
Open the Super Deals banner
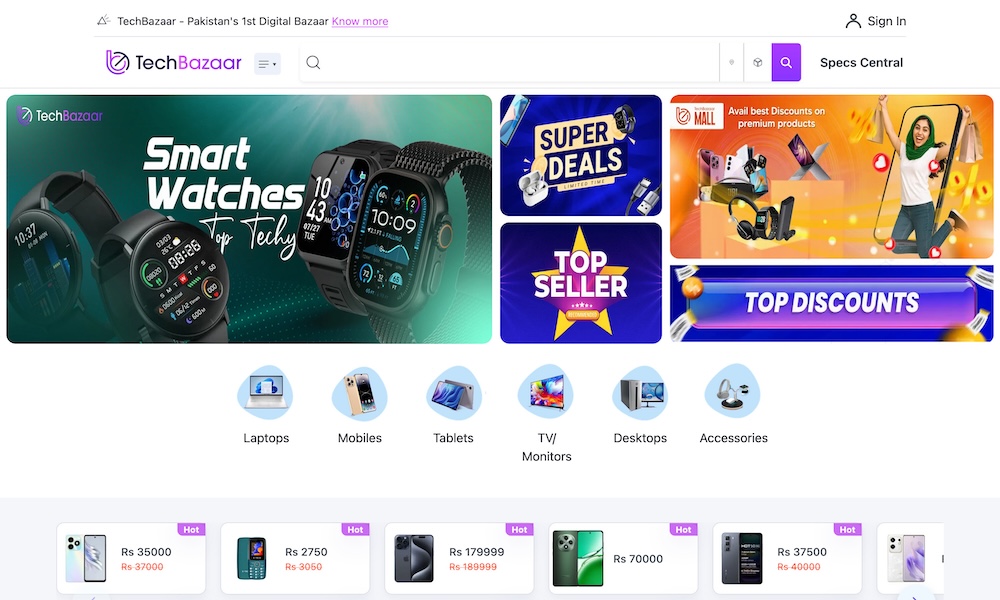(580, 156)
